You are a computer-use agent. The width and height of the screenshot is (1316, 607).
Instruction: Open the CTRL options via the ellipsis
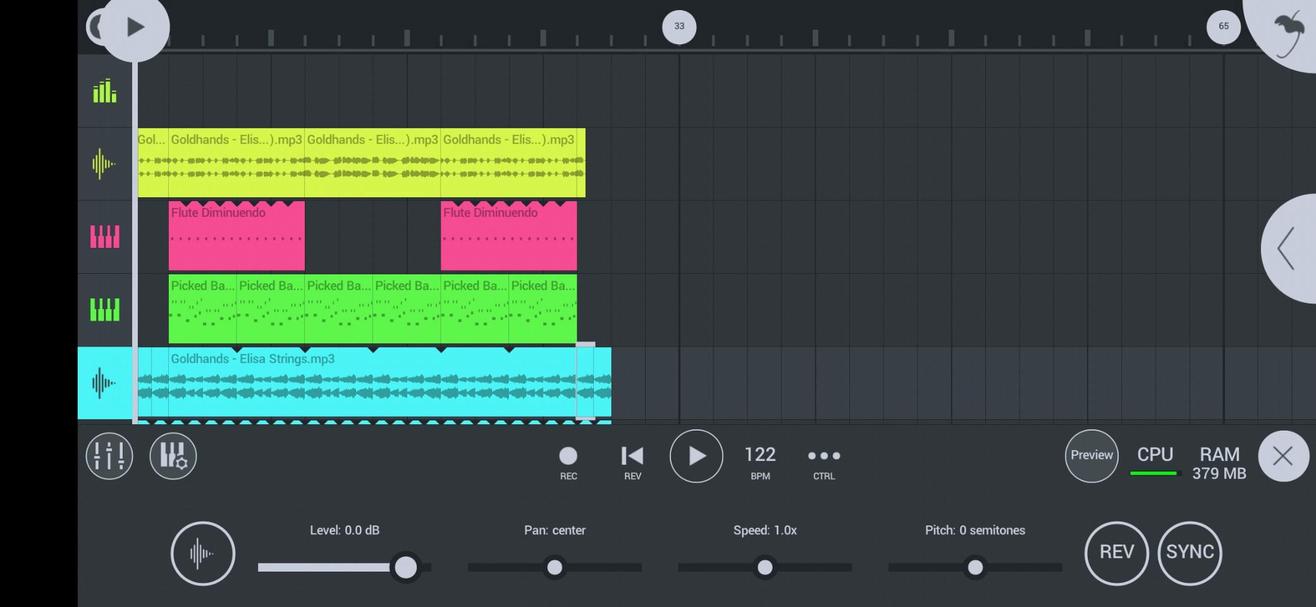(x=823, y=456)
